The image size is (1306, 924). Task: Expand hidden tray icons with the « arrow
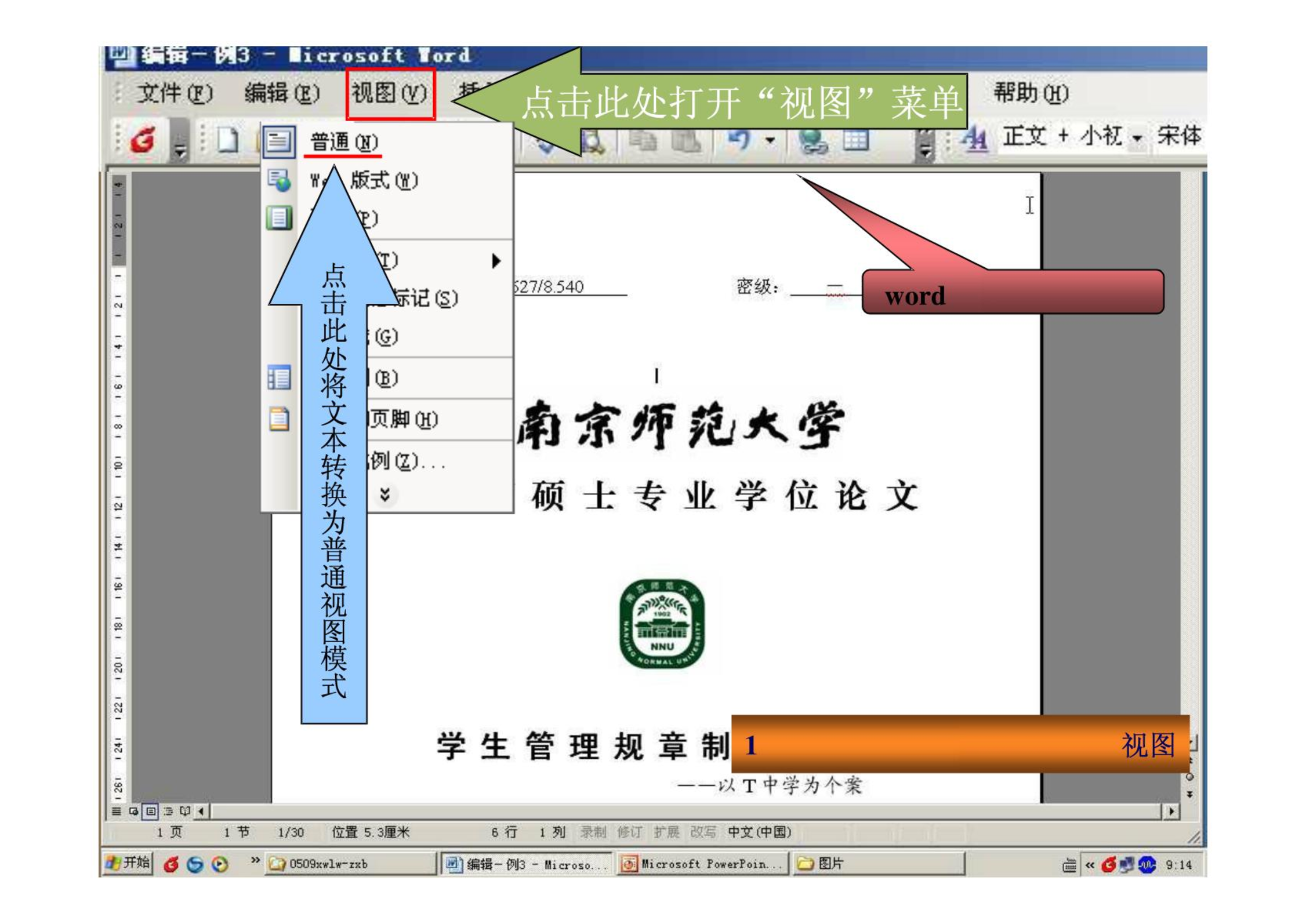tap(1090, 865)
